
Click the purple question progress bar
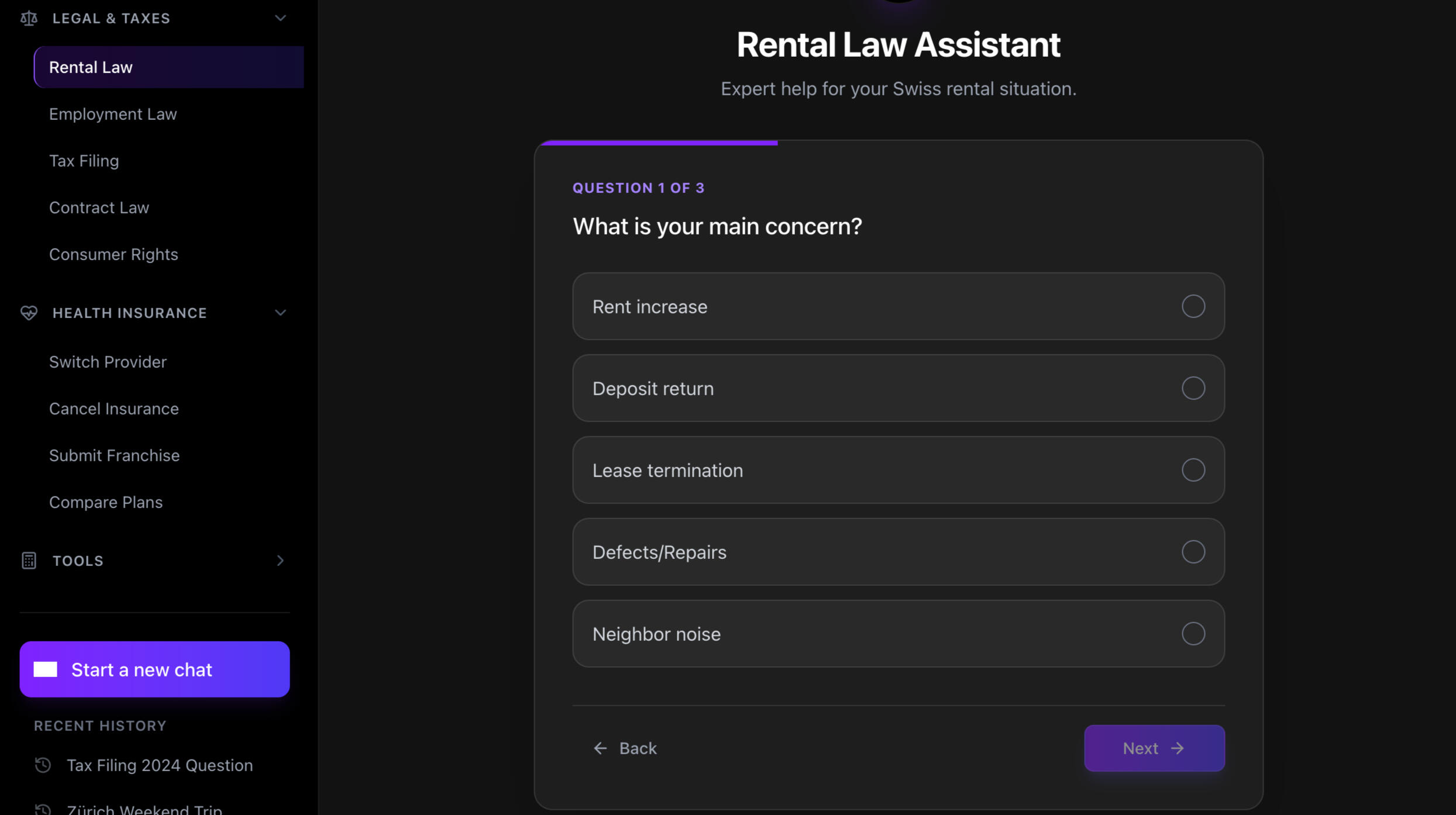tap(659, 143)
